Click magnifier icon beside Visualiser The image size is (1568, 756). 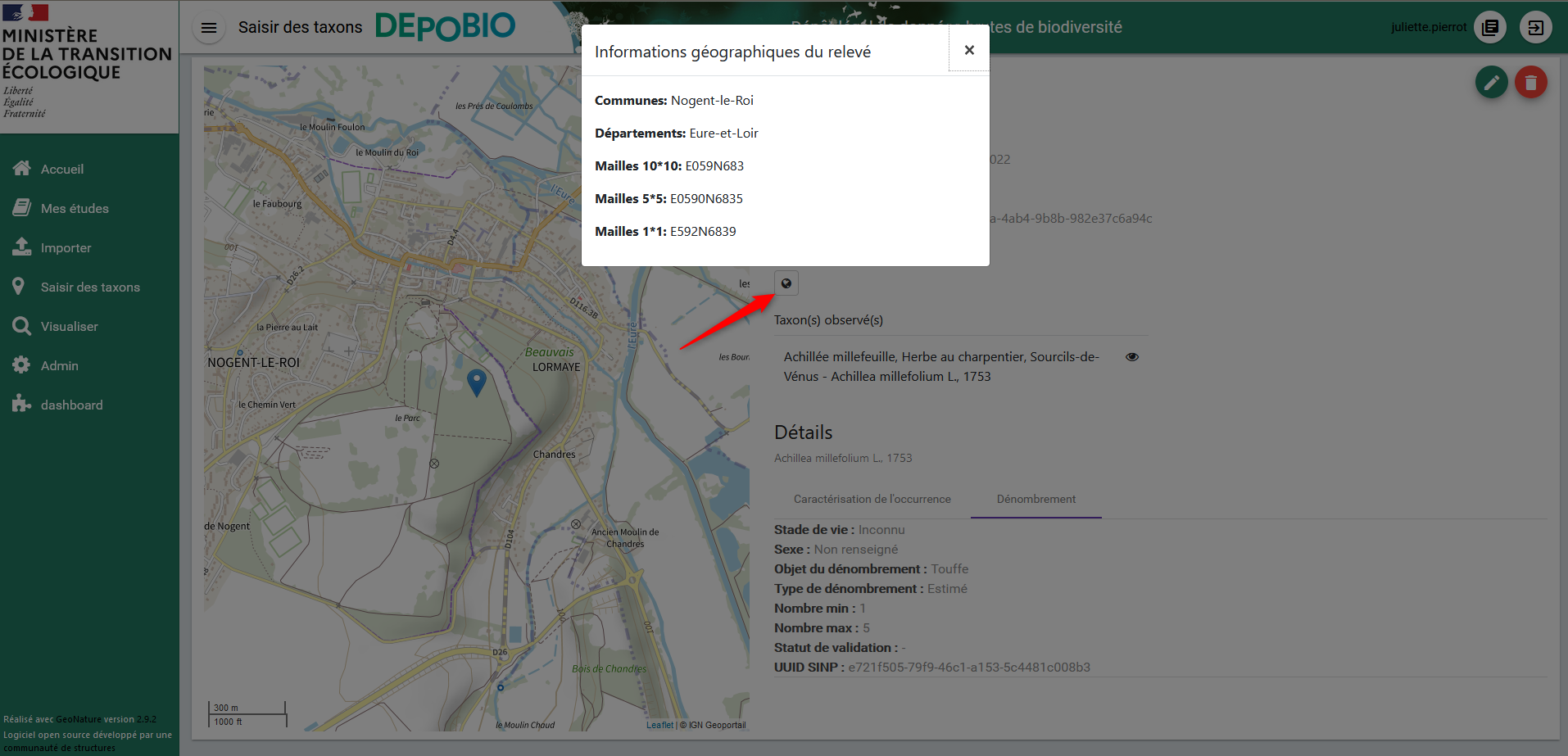tap(22, 326)
